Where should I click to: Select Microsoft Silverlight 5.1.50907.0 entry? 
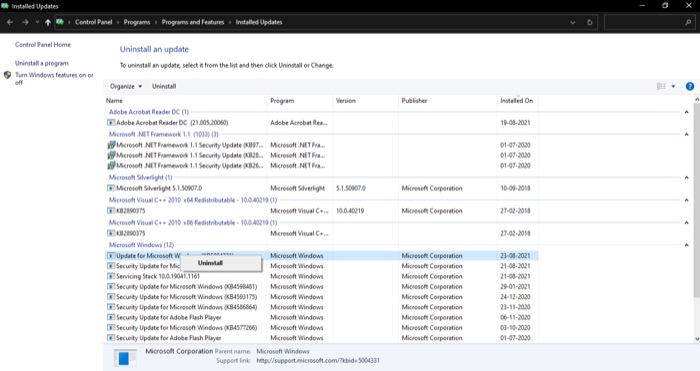(x=321, y=188)
